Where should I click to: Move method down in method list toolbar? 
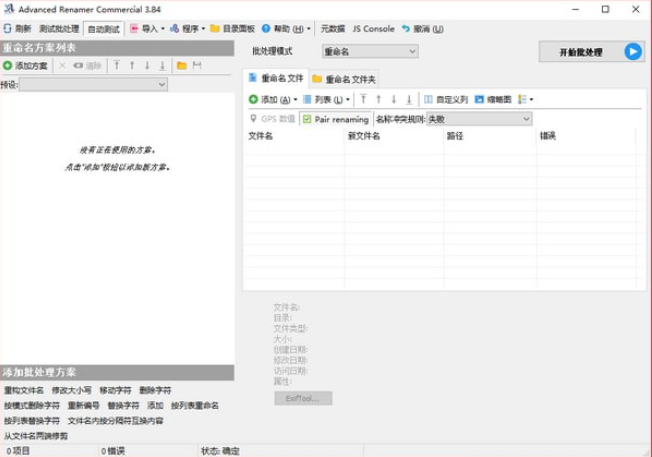[147, 65]
